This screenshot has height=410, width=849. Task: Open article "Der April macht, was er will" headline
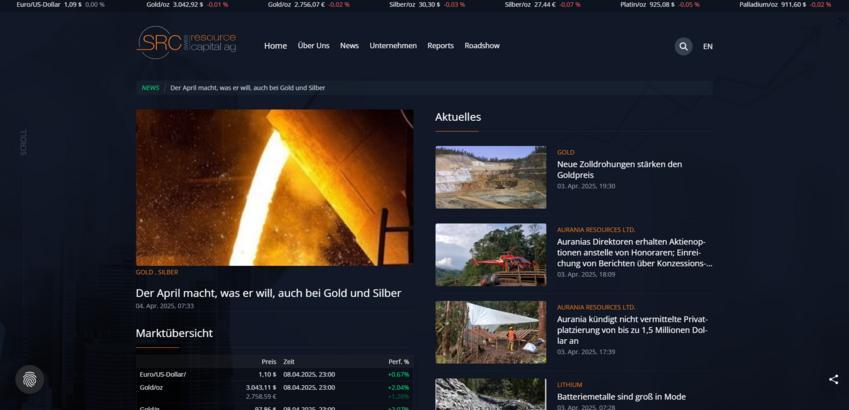pyautogui.click(x=269, y=293)
